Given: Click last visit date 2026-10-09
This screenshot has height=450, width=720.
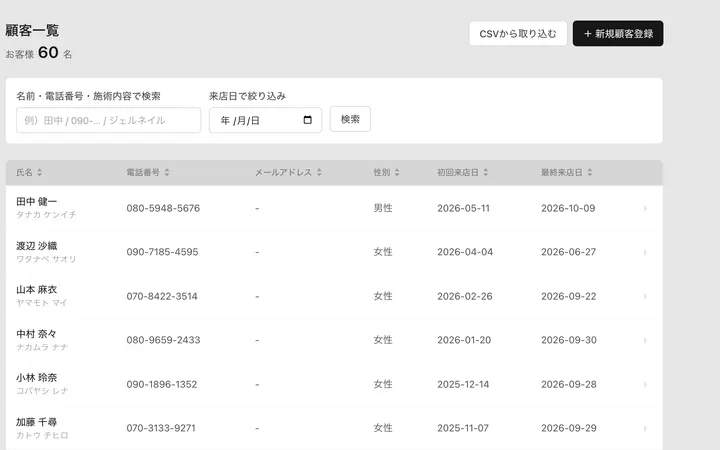Looking at the screenshot, I should click(x=568, y=208).
